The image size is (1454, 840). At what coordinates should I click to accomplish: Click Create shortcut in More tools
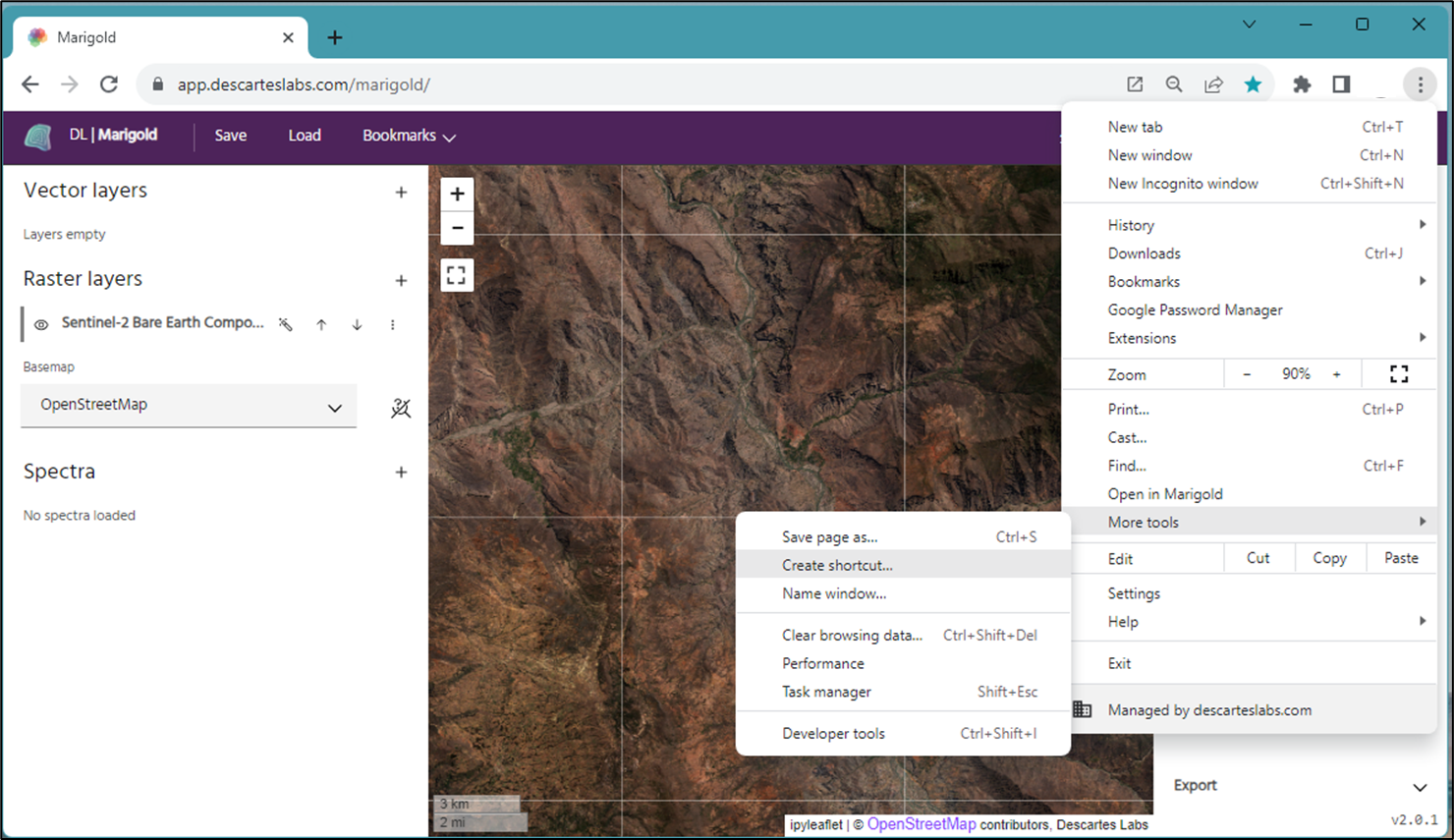pyautogui.click(x=903, y=566)
